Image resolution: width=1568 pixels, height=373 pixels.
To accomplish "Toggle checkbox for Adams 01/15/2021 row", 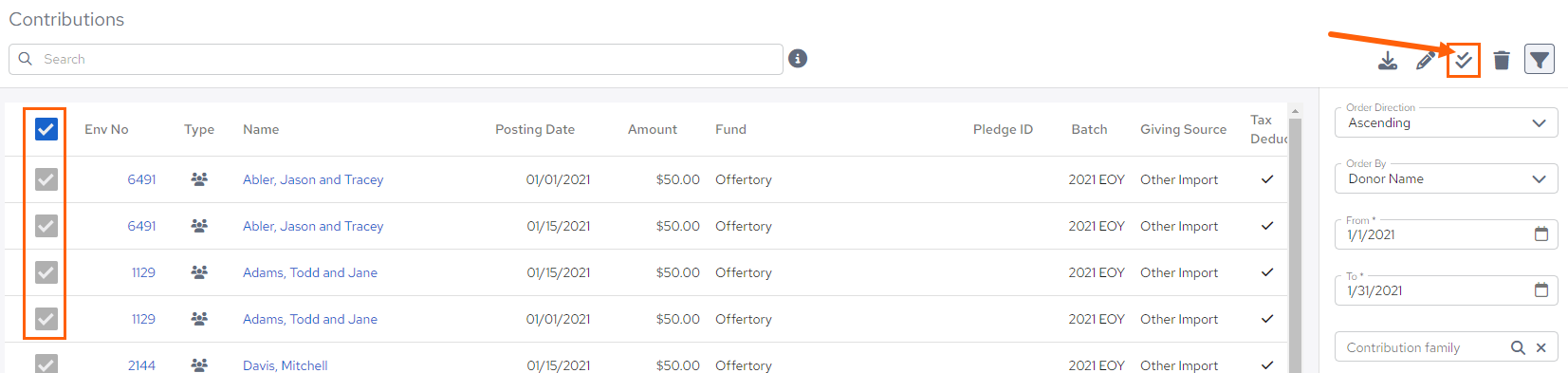I will click(x=46, y=272).
